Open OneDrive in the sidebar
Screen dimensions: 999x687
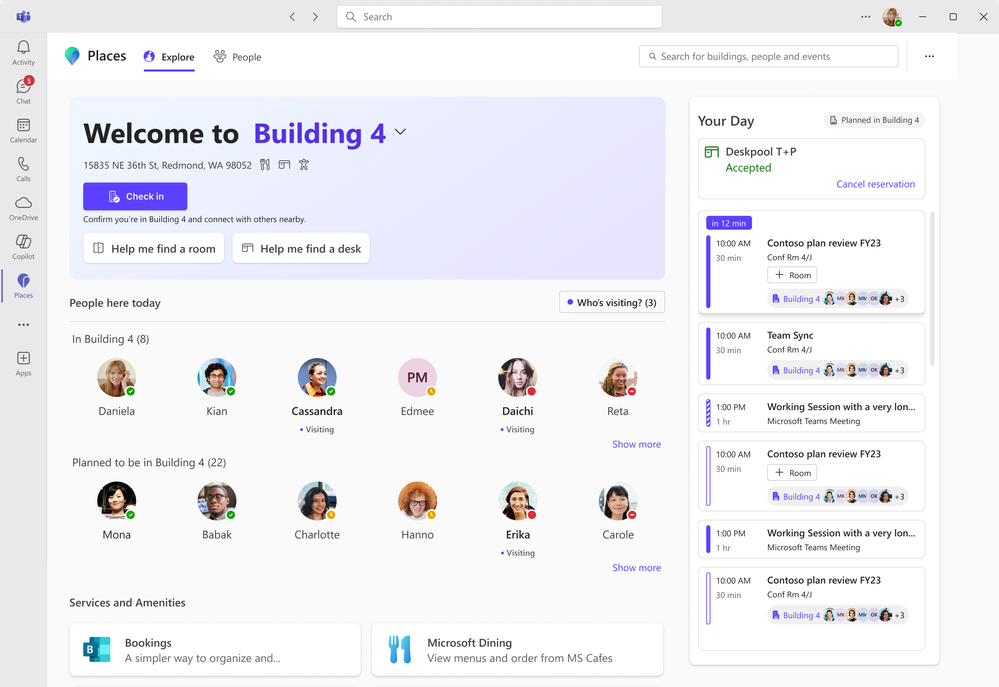[x=23, y=208]
